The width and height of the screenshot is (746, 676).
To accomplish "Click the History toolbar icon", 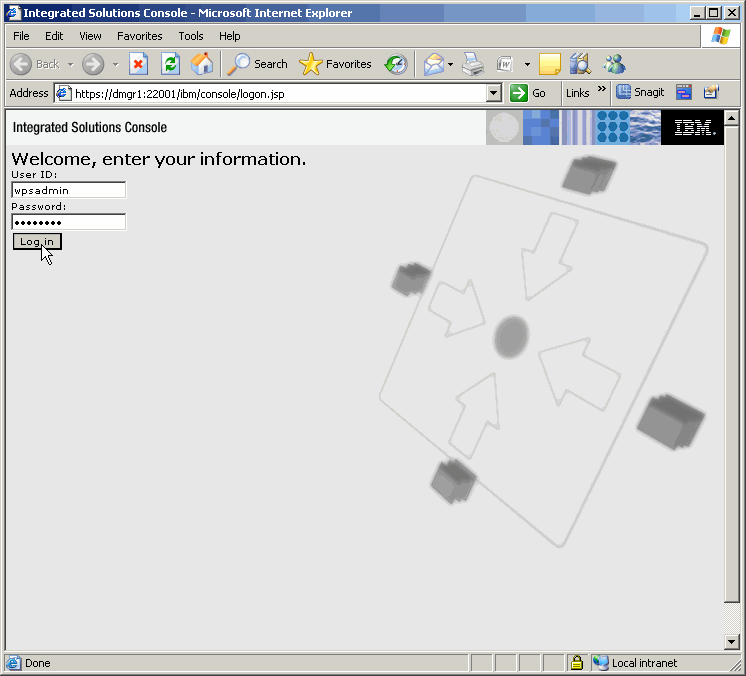I will pyautogui.click(x=396, y=64).
